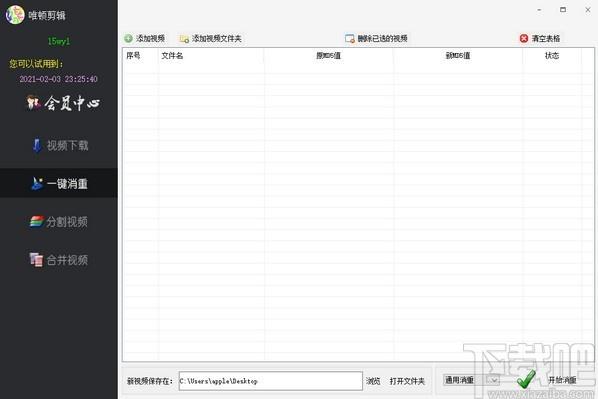The width and height of the screenshot is (598, 399).
Task: Click the 序号 column header
Action: pos(133,56)
